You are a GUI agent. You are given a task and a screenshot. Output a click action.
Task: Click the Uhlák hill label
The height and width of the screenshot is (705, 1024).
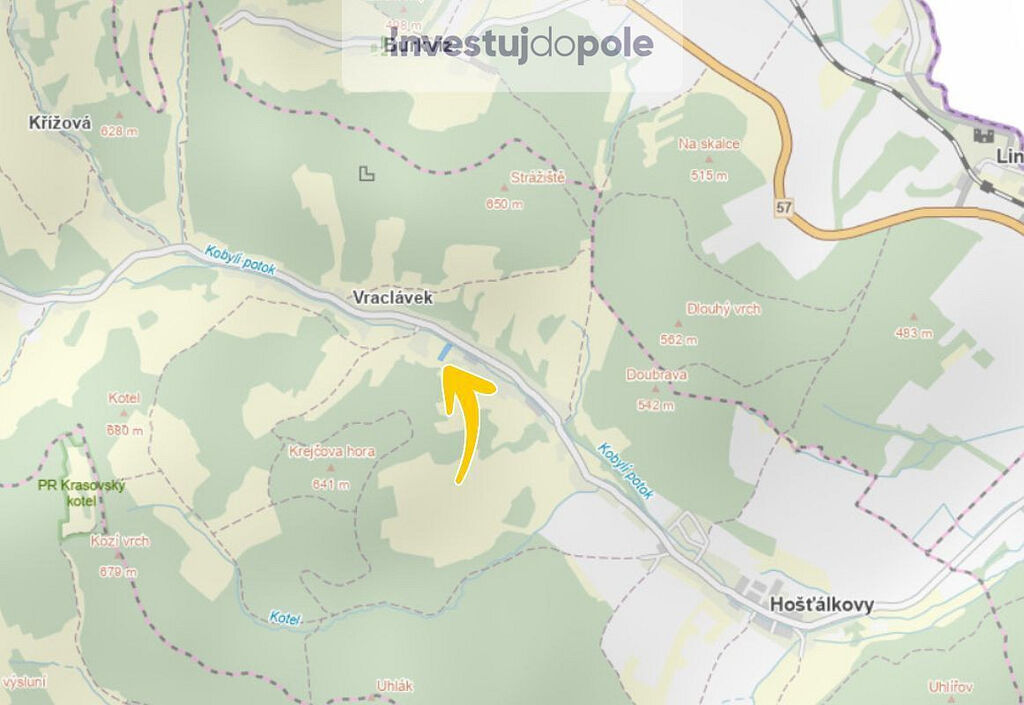pyautogui.click(x=395, y=686)
